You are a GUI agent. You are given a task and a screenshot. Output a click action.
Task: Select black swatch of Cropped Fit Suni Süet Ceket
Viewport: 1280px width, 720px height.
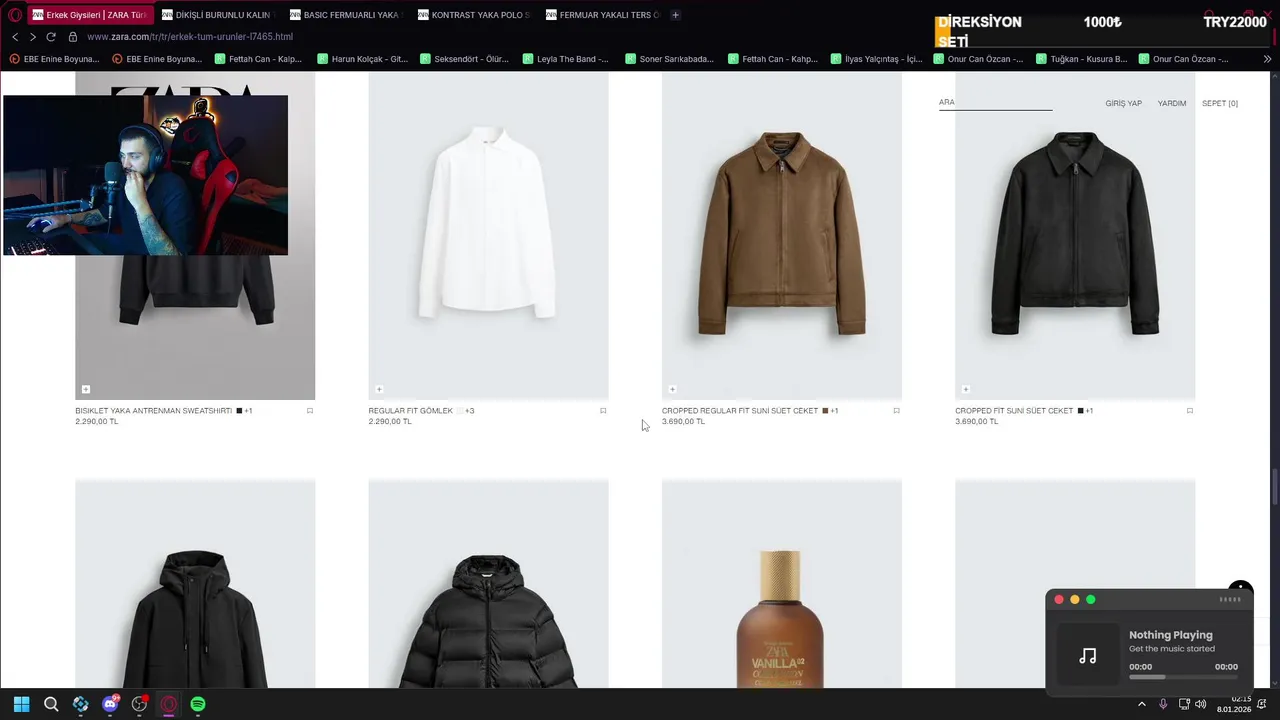(x=1081, y=411)
